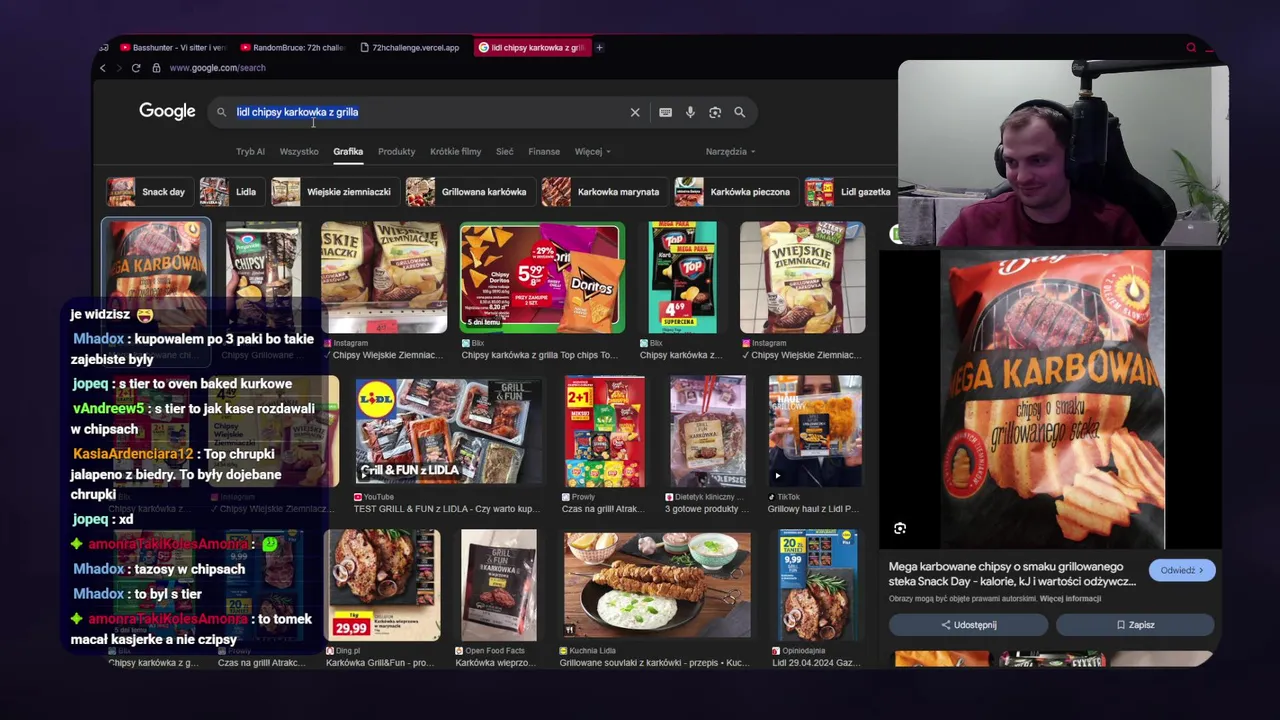Go back with the browser back arrow
Screen dimensions: 1280x720
tap(102, 68)
